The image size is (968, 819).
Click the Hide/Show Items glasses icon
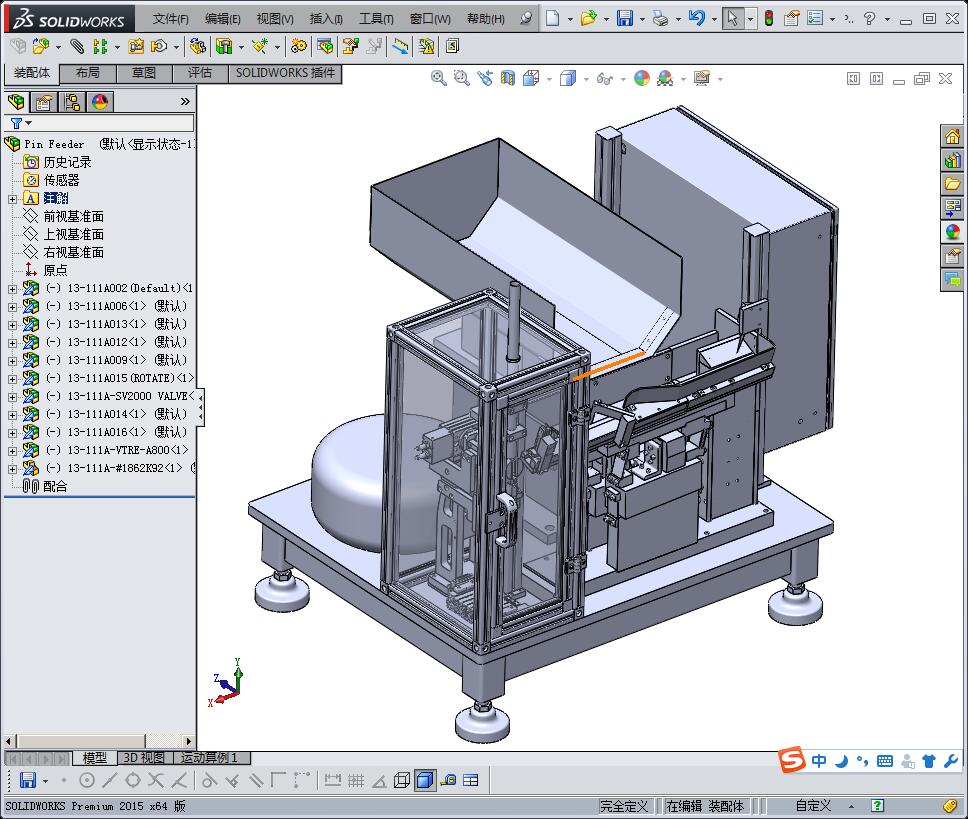(604, 78)
